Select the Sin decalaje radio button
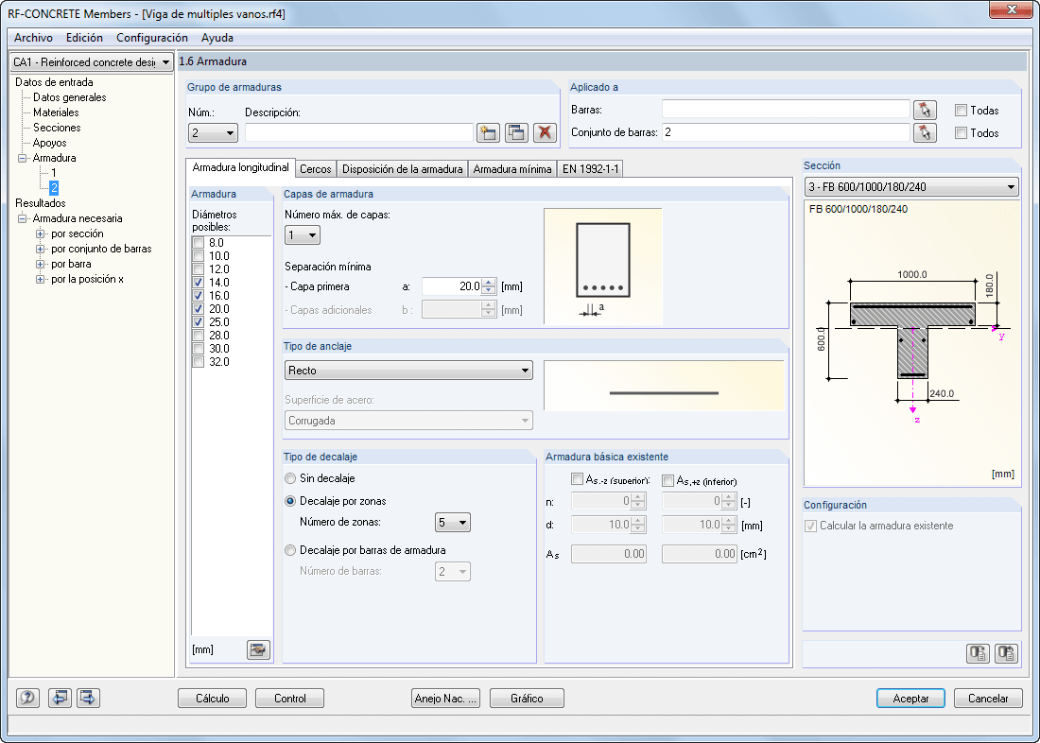This screenshot has height=743, width=1040. pyautogui.click(x=290, y=478)
